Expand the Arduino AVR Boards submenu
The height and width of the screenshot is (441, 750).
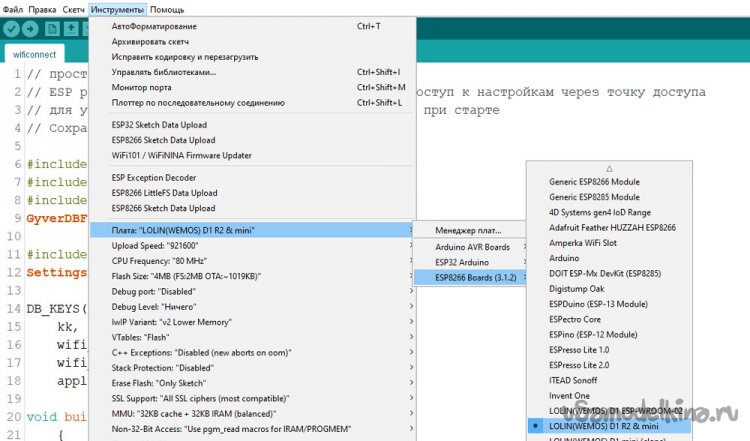click(x=472, y=246)
